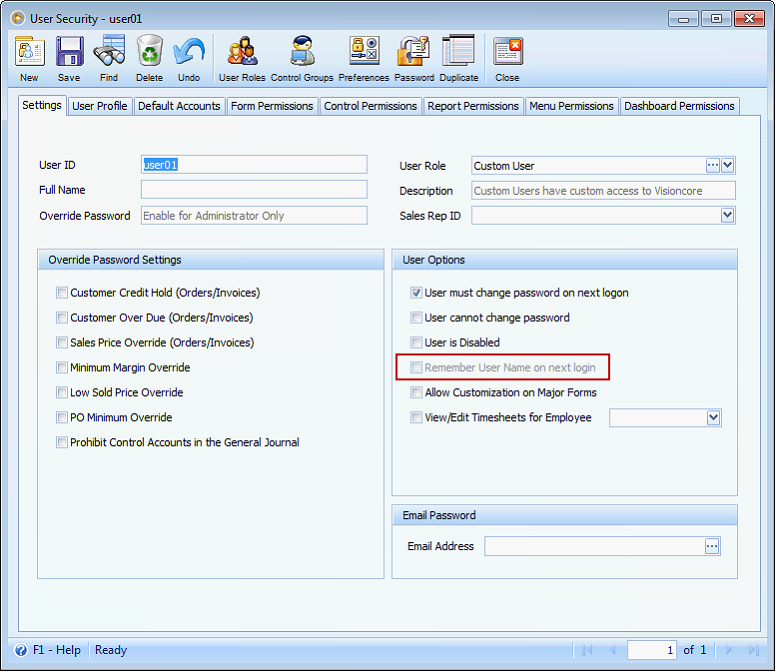This screenshot has height=672, width=776.
Task: Open Find using the binoculars icon
Action: click(x=109, y=59)
